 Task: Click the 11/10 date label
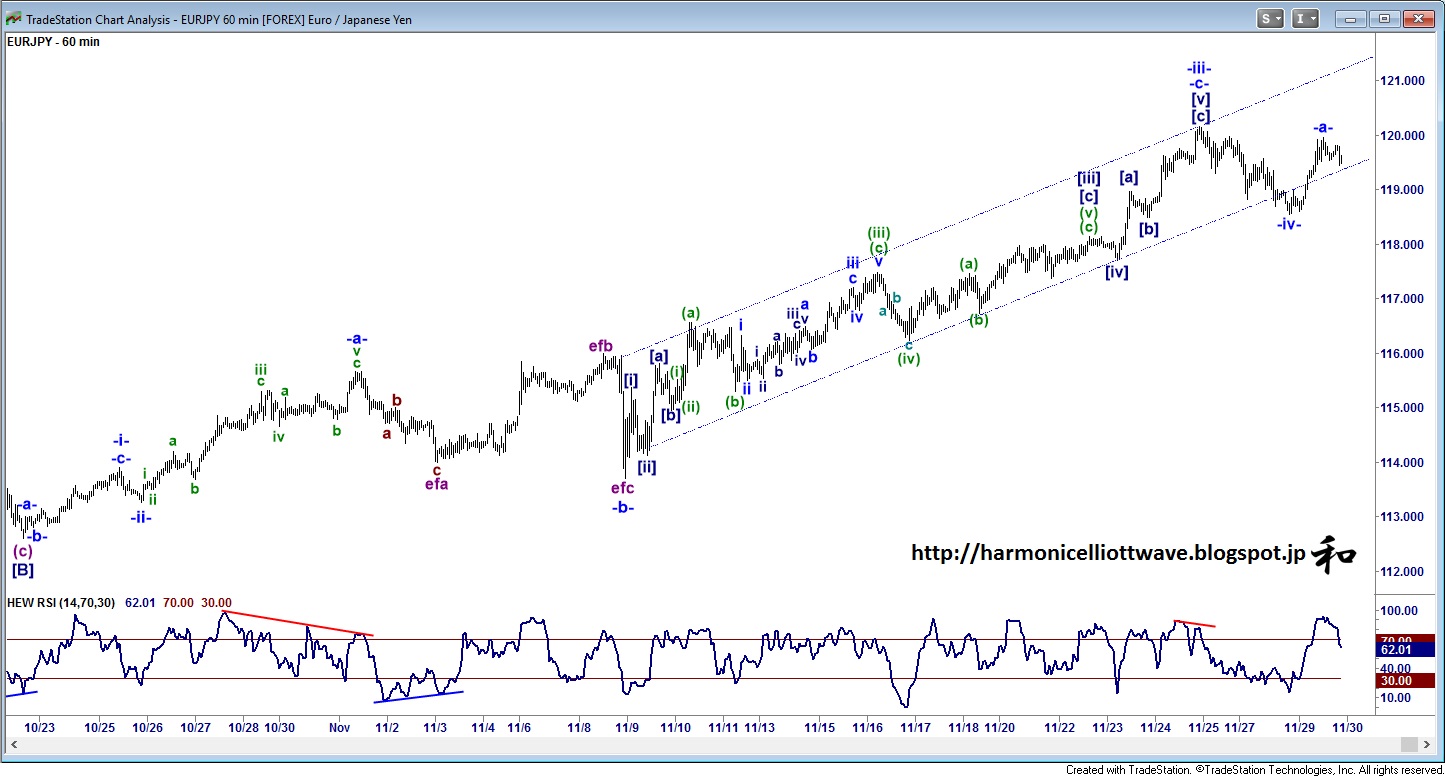click(675, 727)
